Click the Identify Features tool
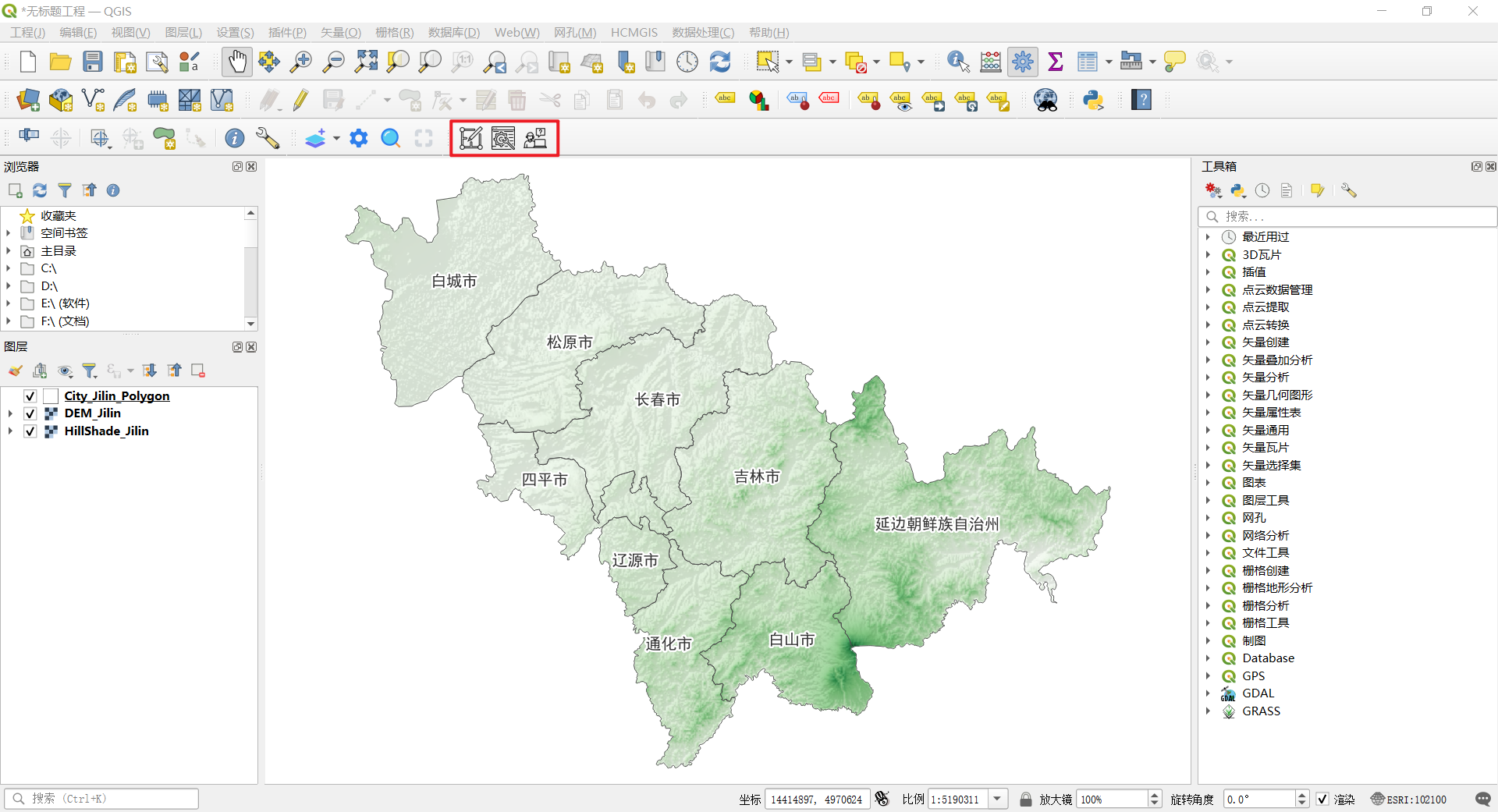The image size is (1498, 812). pos(957,62)
